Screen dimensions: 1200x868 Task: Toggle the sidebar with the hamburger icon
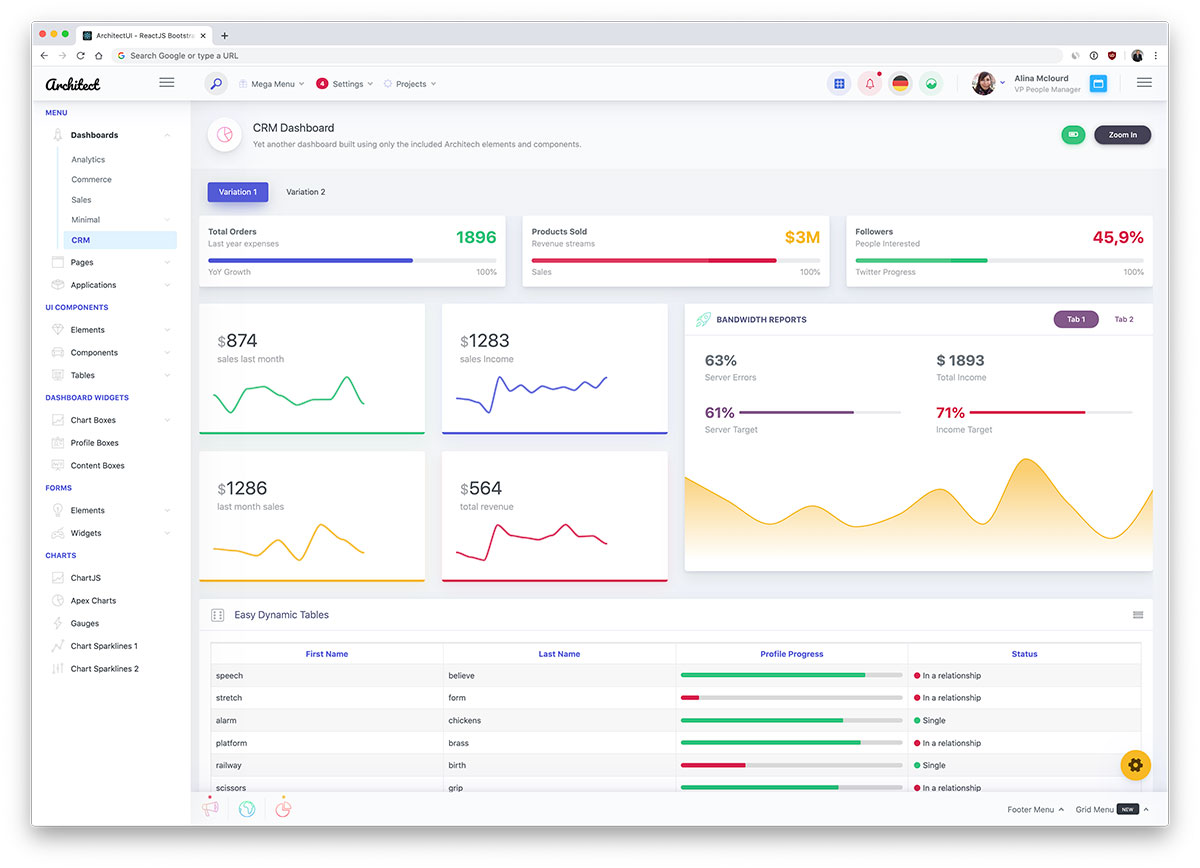coord(167,82)
